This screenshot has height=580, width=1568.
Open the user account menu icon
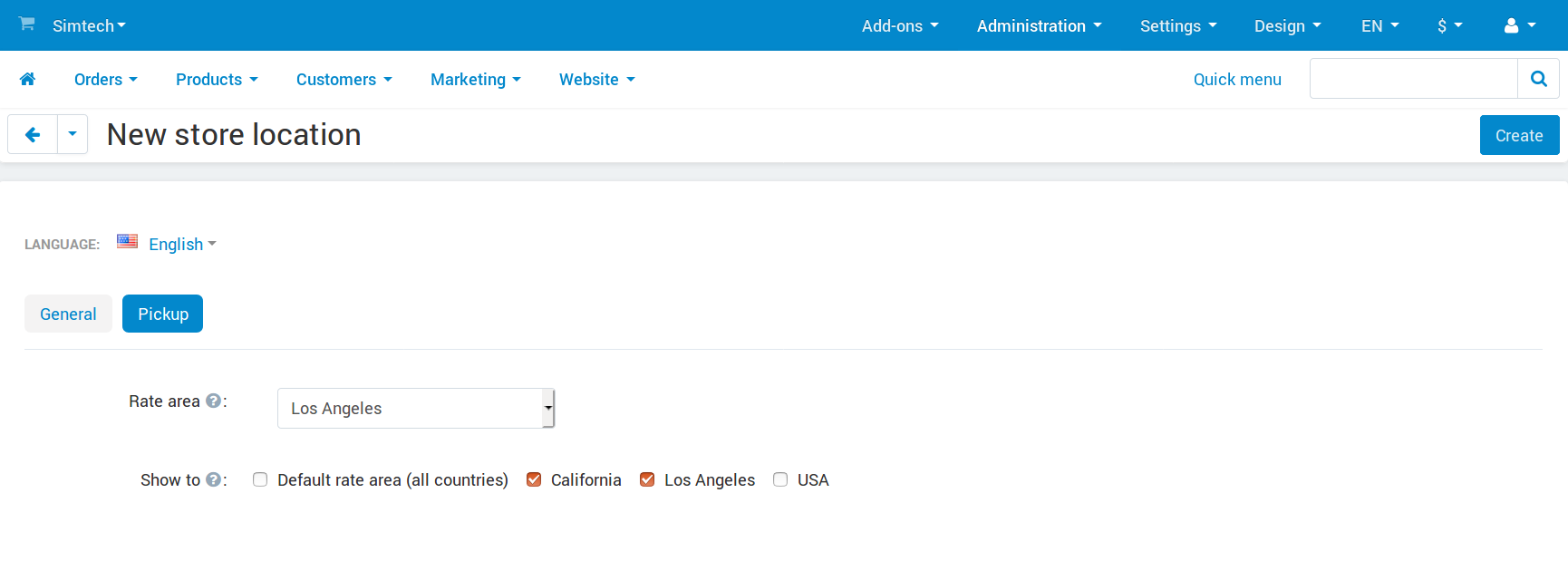pos(1520,25)
